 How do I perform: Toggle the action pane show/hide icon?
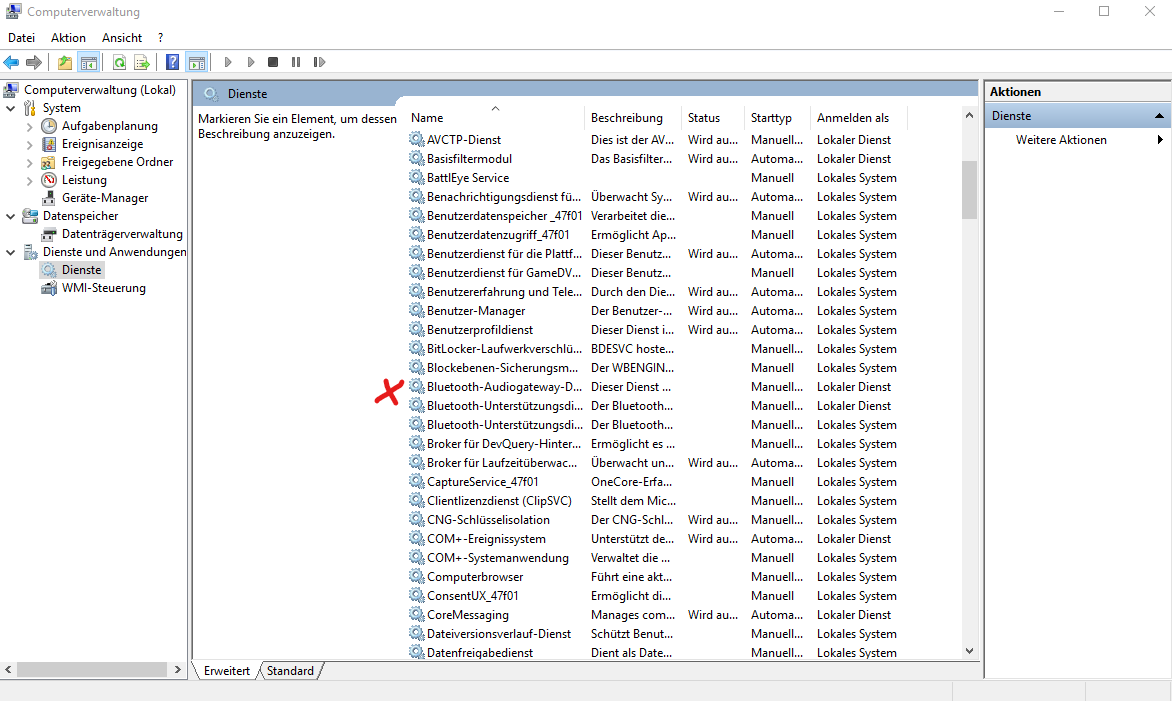(197, 62)
